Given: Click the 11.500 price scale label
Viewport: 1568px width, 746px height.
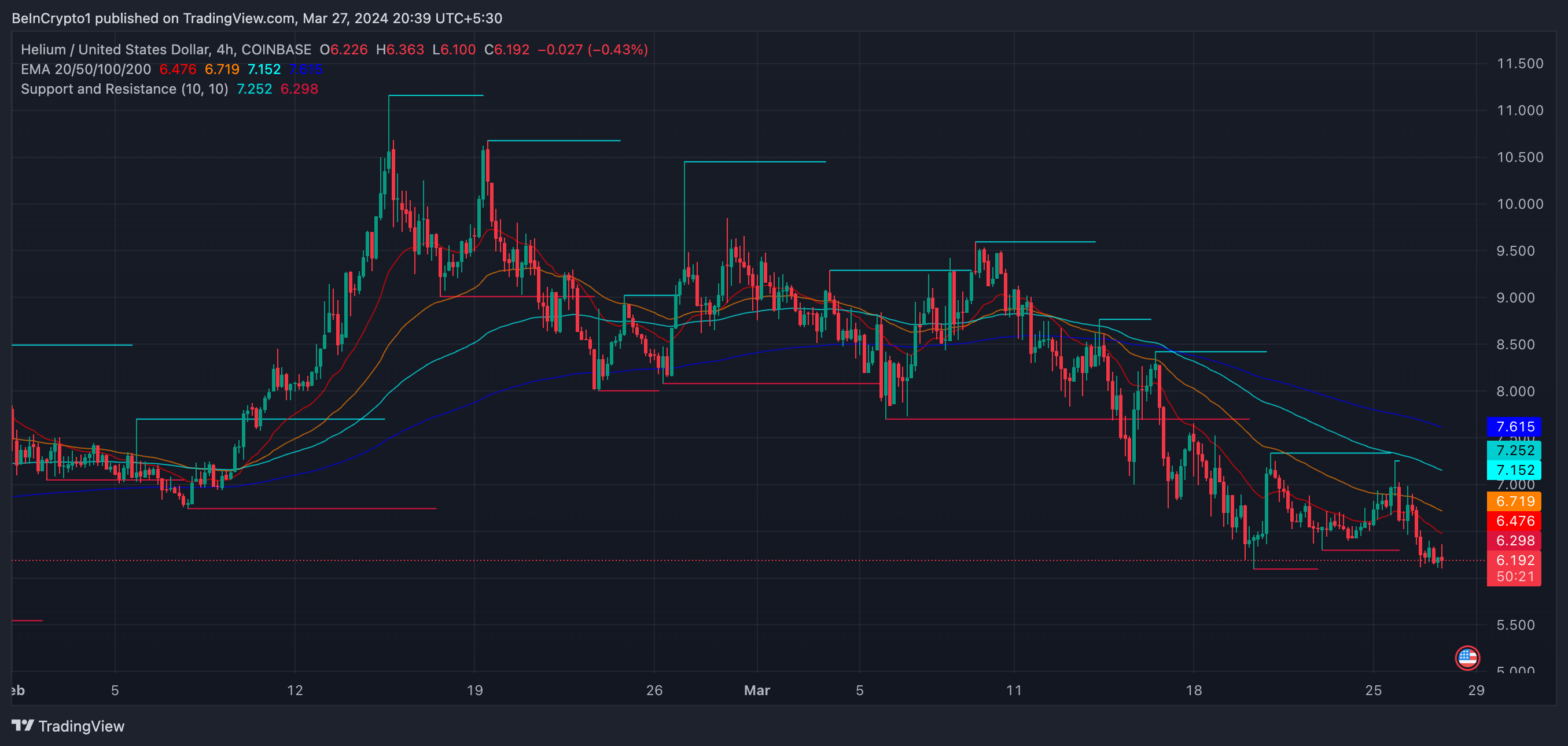Looking at the screenshot, I should [x=1519, y=63].
